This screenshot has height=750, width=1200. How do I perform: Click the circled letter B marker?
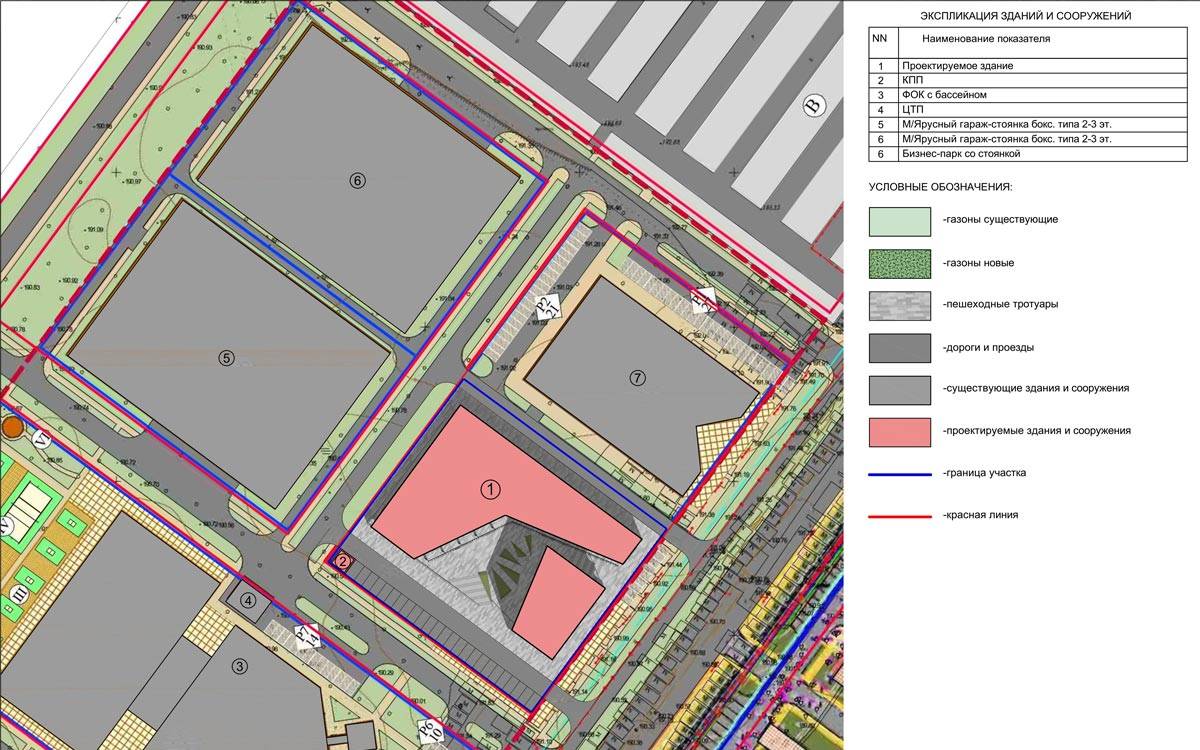(x=814, y=105)
